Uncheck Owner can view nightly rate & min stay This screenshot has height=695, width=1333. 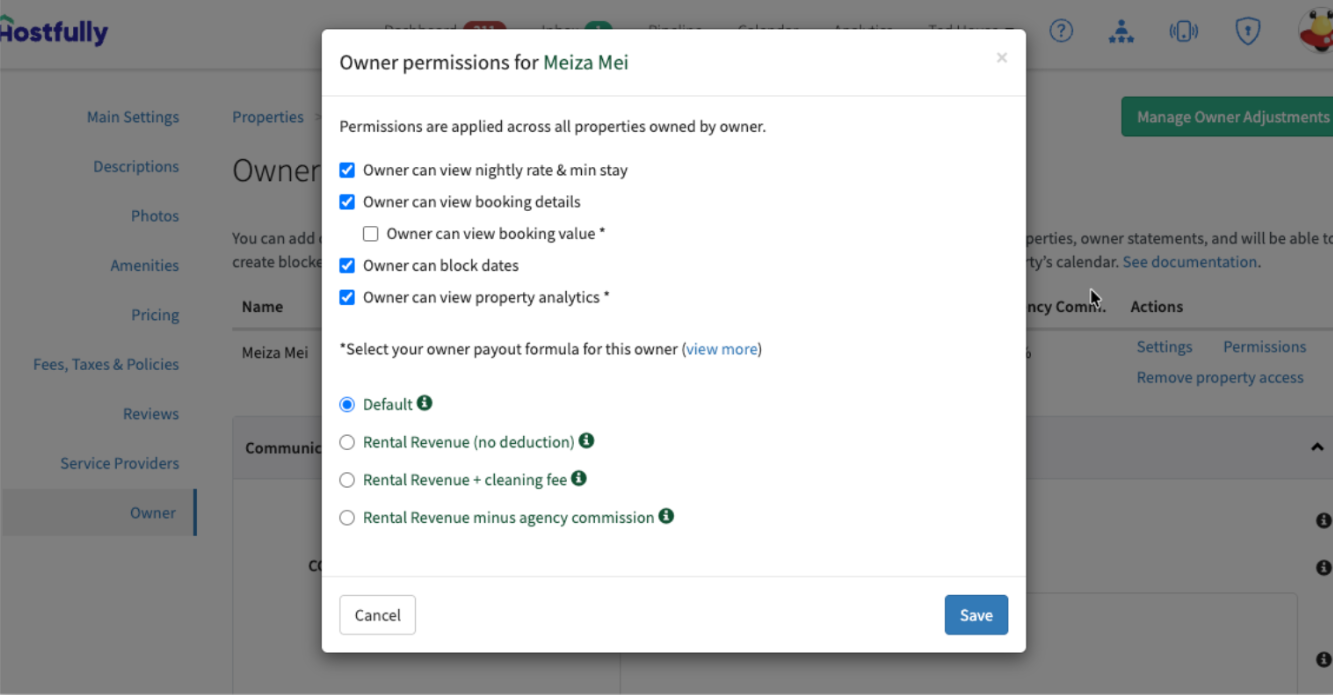tap(347, 170)
